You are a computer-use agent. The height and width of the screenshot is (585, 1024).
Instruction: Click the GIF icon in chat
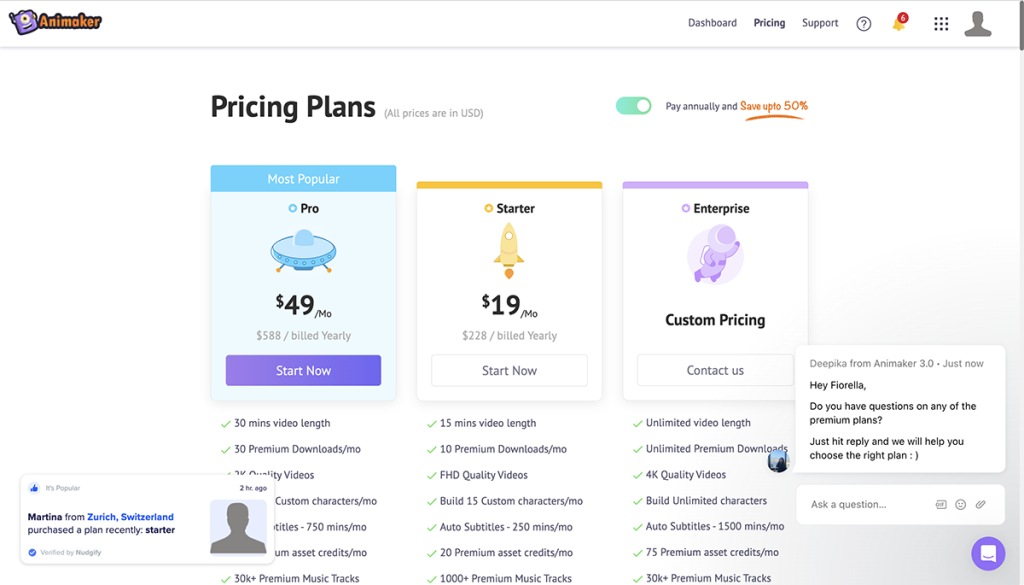coord(941,505)
